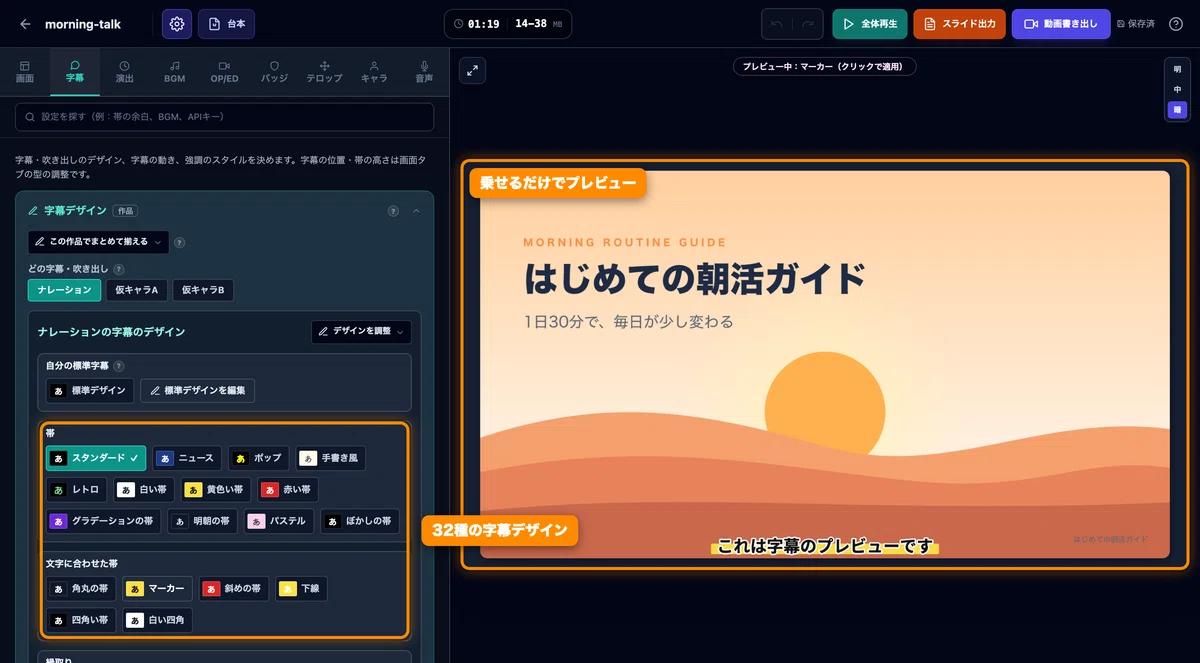The height and width of the screenshot is (663, 1200).
Task: Select 仮キャラA subtitle target
Action: [x=136, y=290]
